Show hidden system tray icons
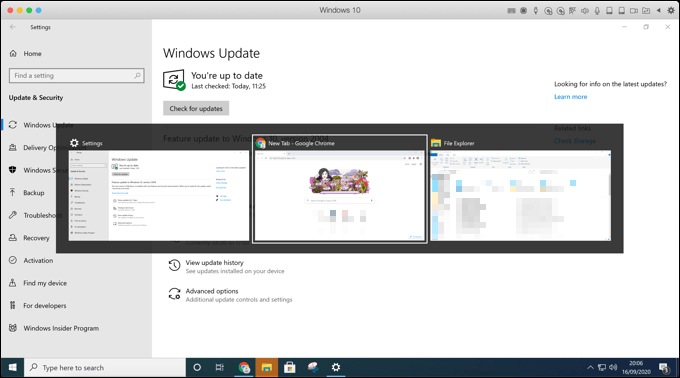The image size is (680, 378). pos(590,368)
